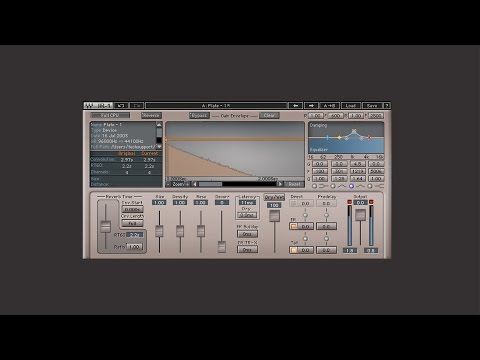Open the Full CPU mode selector

110,115
